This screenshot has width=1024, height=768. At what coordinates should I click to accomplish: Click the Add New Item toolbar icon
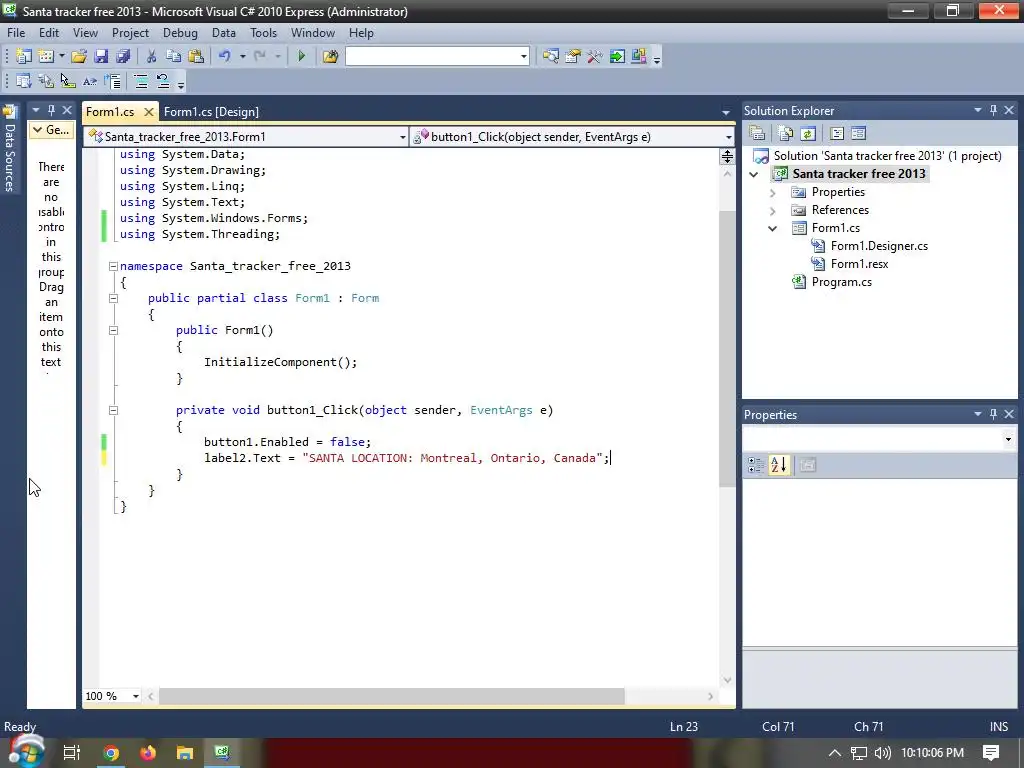tap(46, 57)
